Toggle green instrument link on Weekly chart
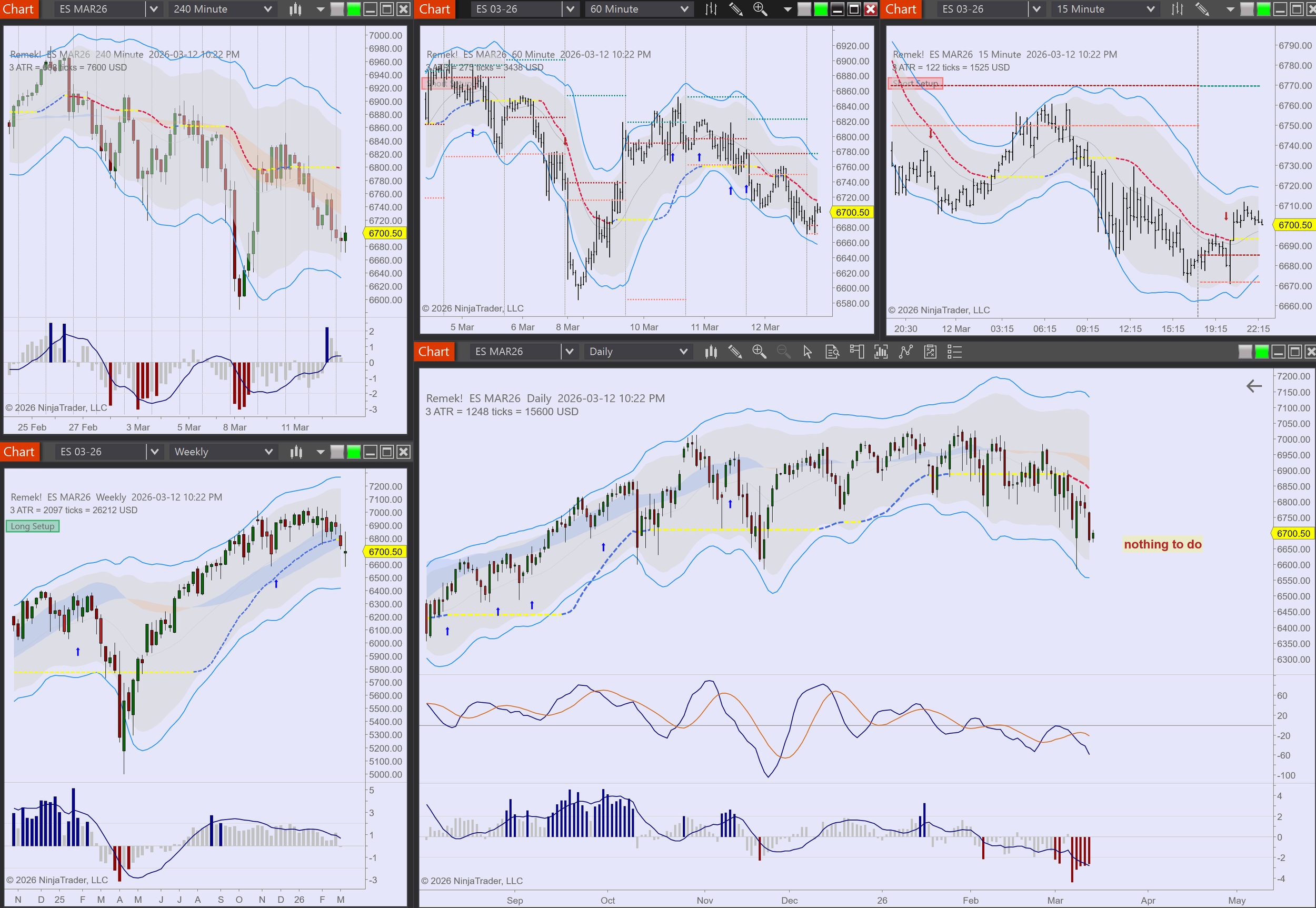Viewport: 1316px width, 908px height. tap(353, 452)
